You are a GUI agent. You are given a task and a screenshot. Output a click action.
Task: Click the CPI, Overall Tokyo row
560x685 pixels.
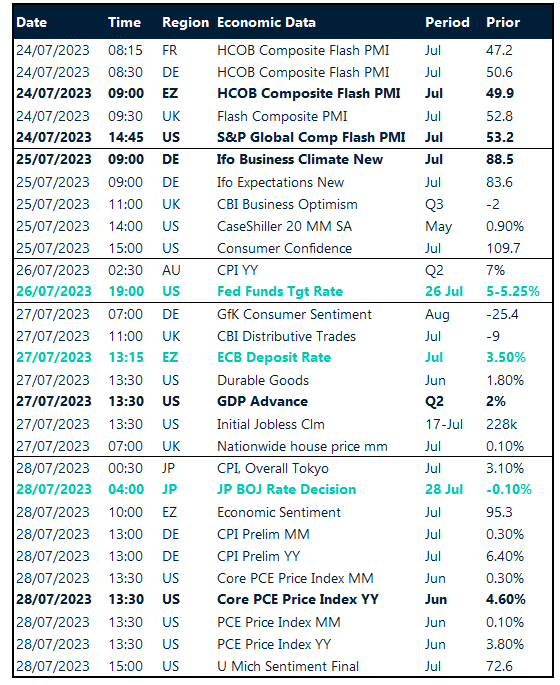(x=283, y=469)
